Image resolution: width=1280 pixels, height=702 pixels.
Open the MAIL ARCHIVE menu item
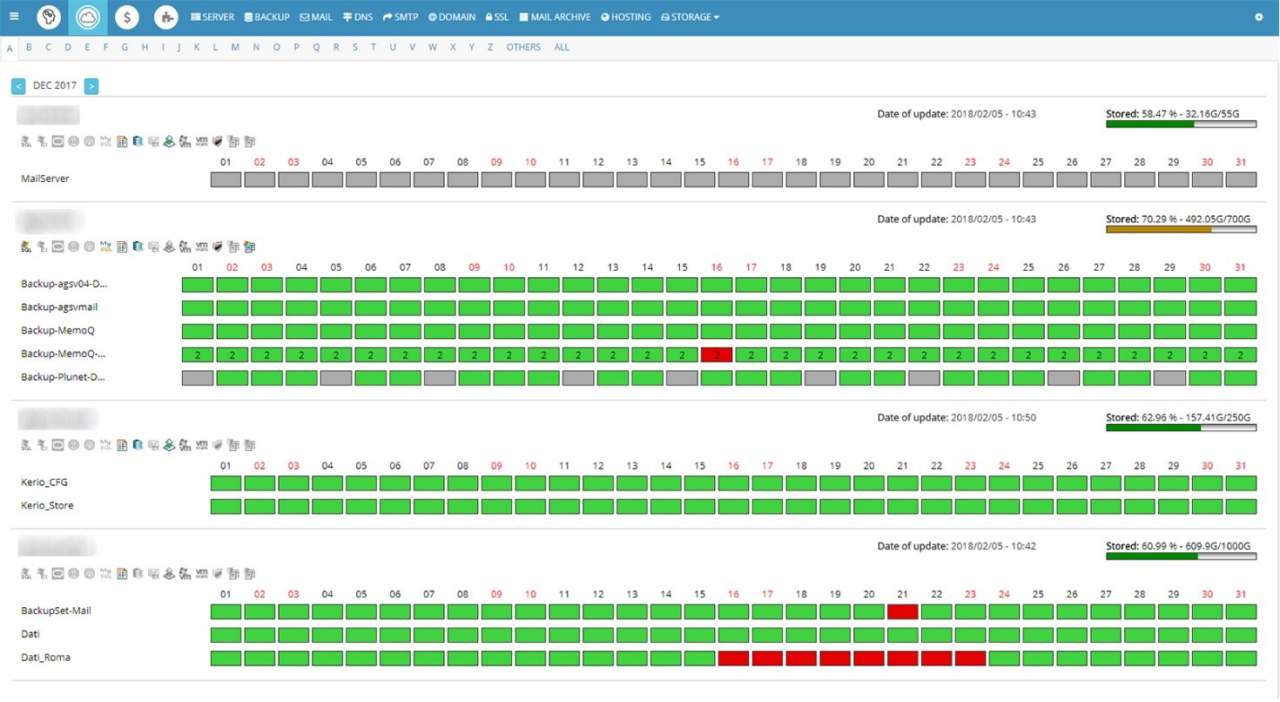[555, 17]
